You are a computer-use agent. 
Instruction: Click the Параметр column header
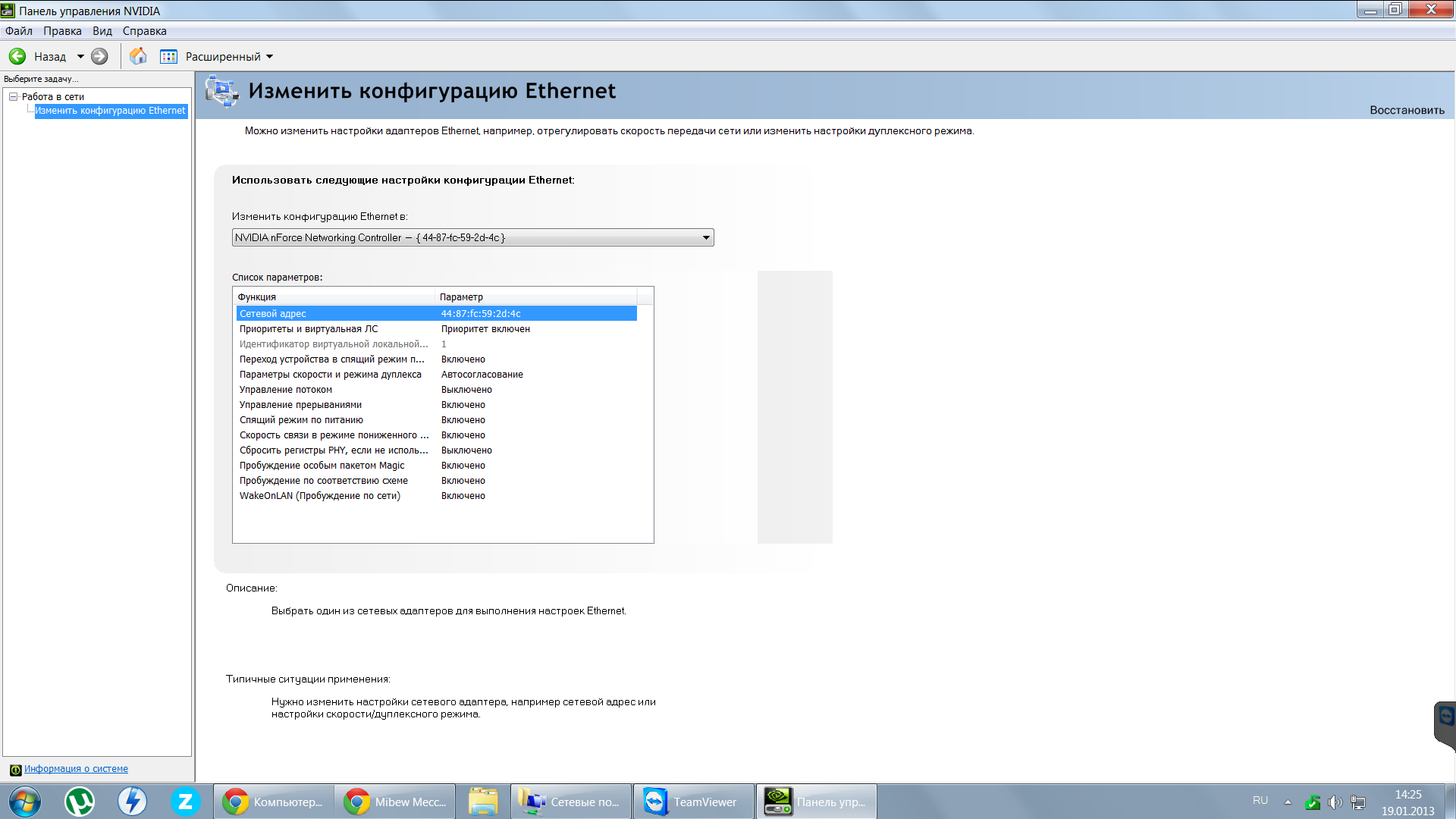(536, 297)
